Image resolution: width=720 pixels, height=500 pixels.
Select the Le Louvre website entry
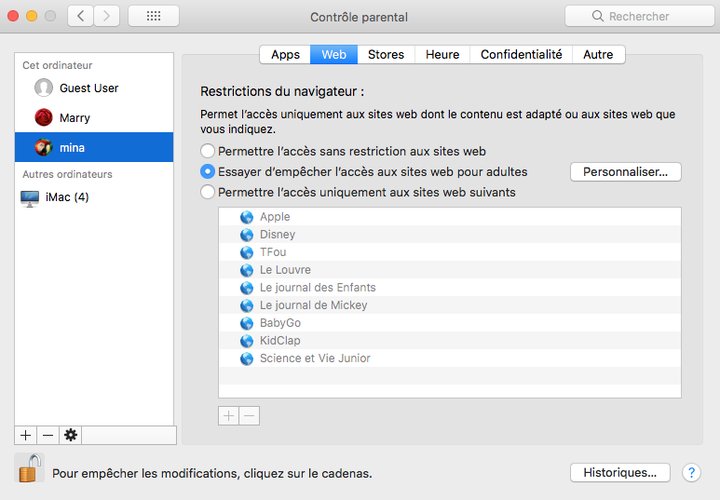click(450, 270)
